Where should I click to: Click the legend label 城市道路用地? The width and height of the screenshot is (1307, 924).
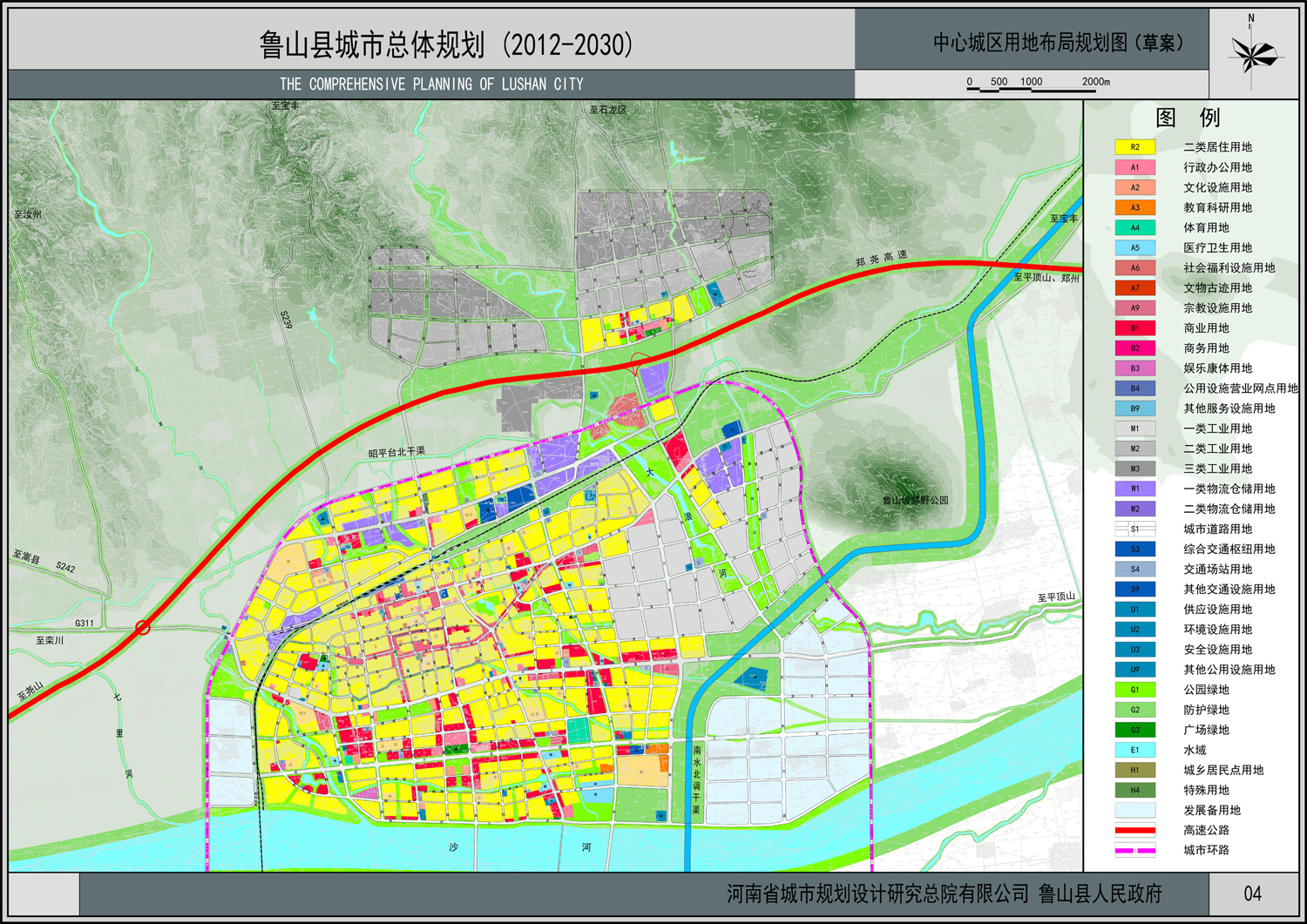[x=1217, y=529]
